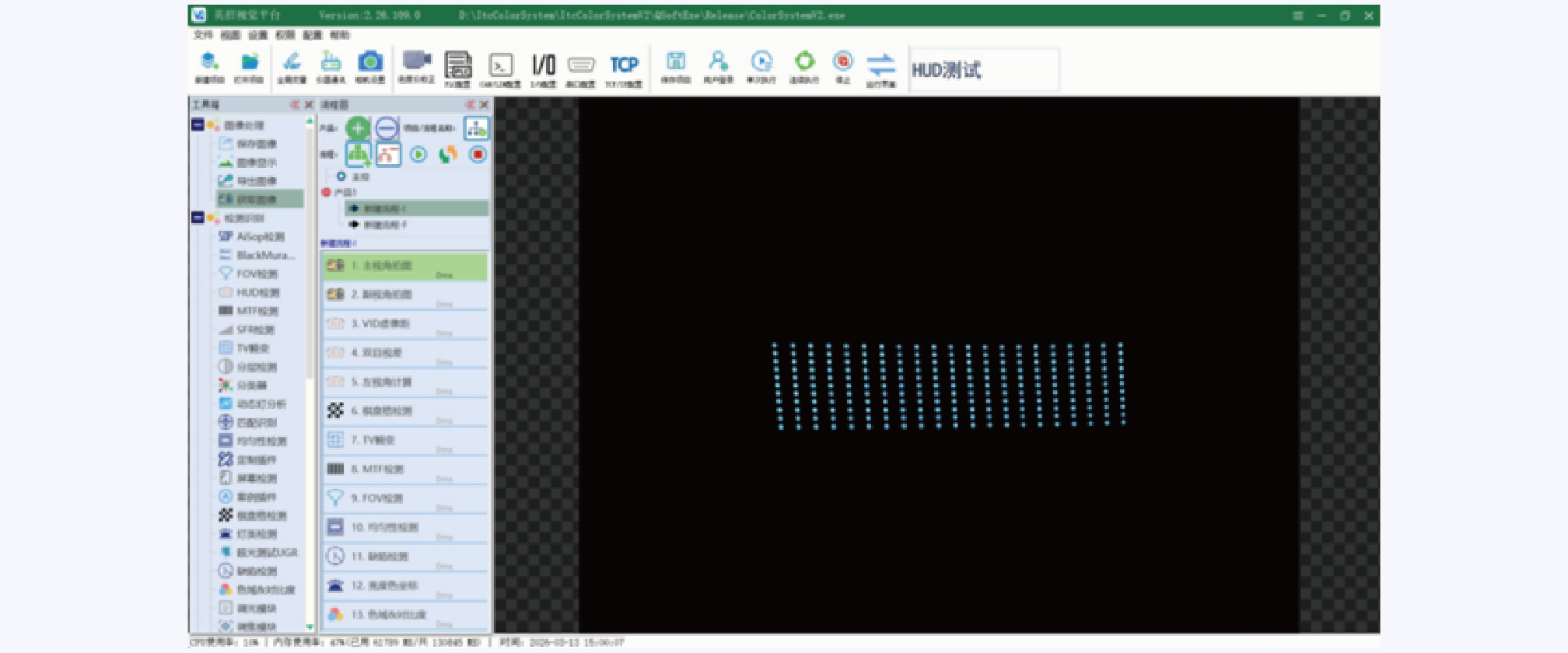Select step 9 FOV detection in flow list
Viewport: 1568px width, 653px height.
pos(405,499)
